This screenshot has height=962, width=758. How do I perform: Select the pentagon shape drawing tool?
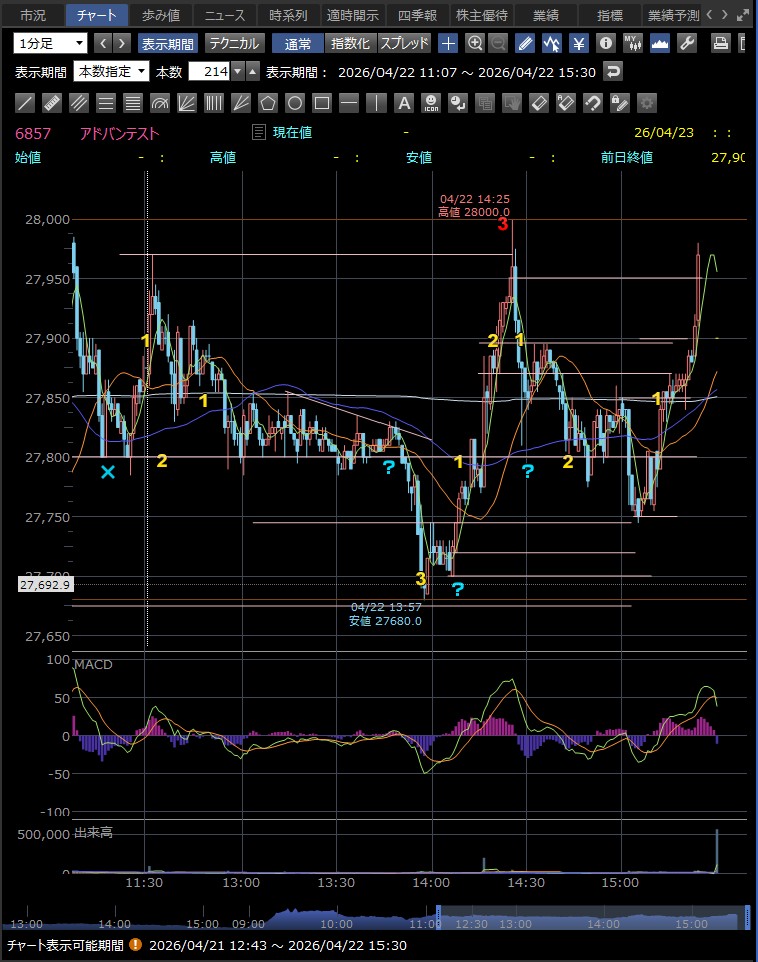pyautogui.click(x=267, y=103)
